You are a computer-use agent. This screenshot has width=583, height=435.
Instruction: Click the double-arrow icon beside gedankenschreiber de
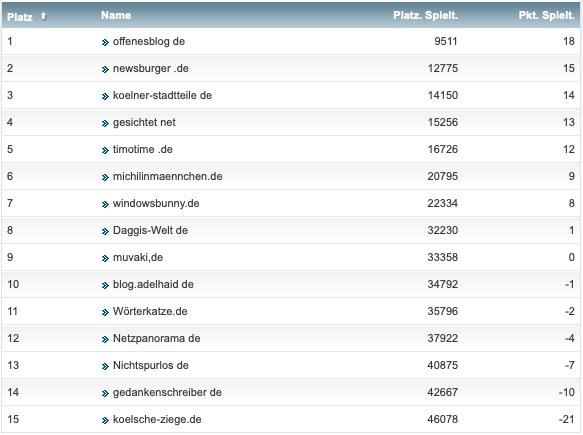point(105,393)
